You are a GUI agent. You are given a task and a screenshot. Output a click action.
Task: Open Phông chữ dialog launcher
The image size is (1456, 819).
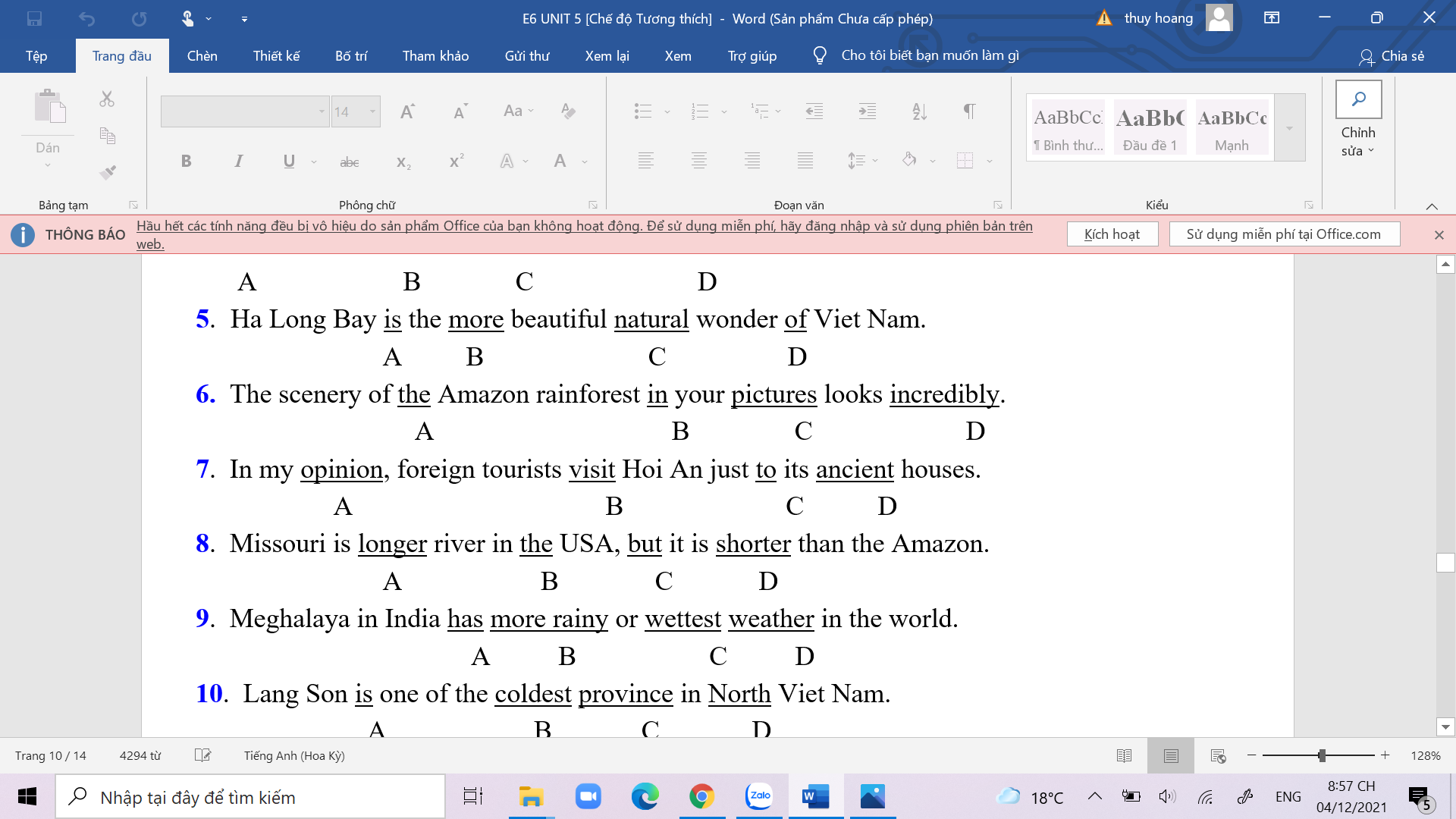pyautogui.click(x=593, y=205)
